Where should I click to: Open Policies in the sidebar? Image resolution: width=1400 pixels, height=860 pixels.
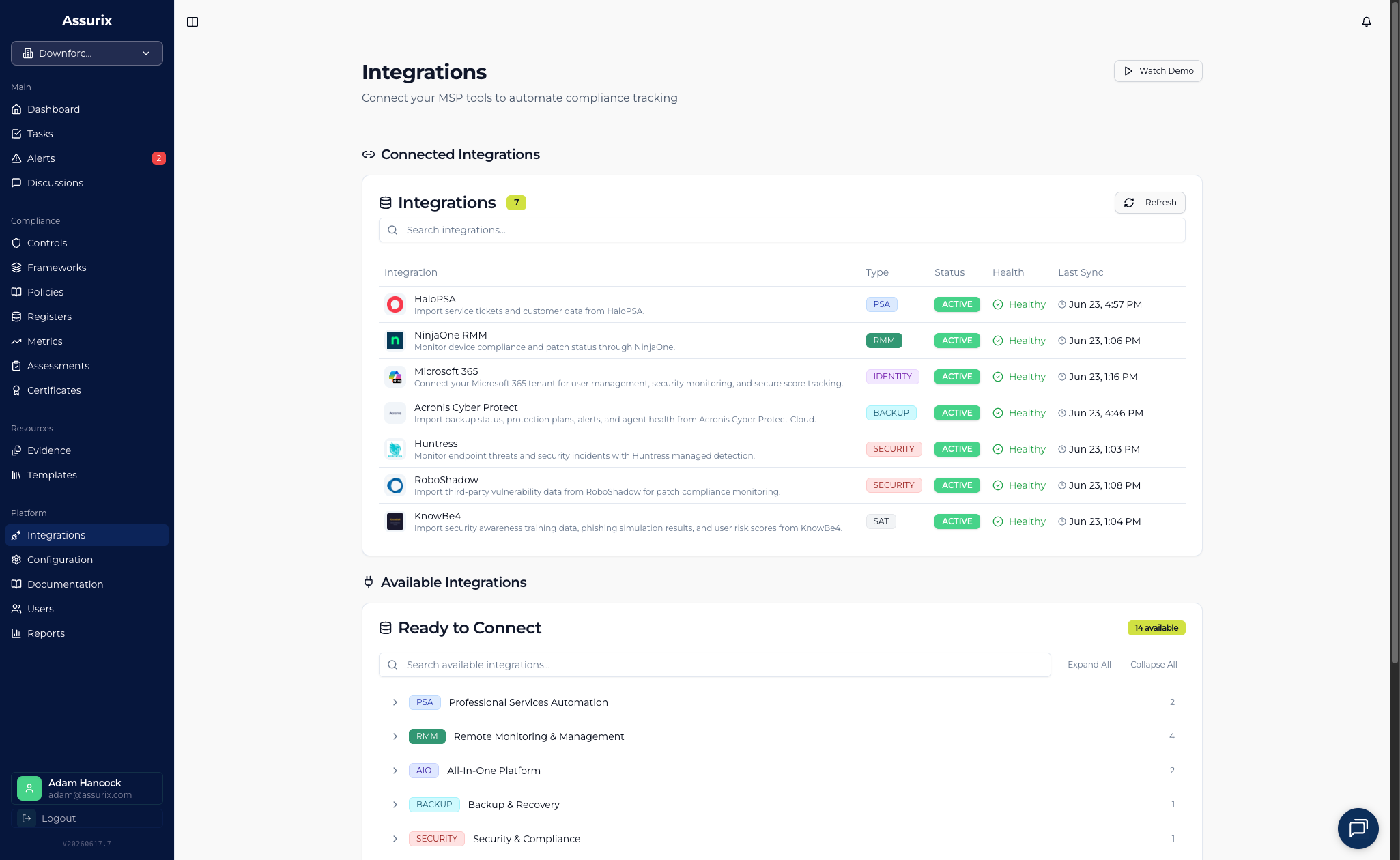point(87,292)
